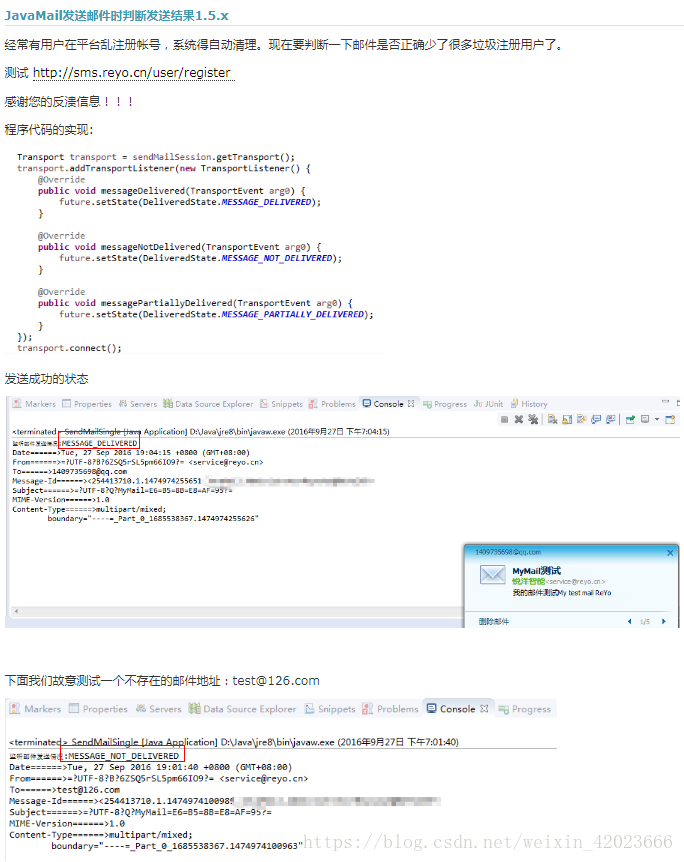Click MIME-Version line in second console
Viewport: 684px width, 862px height.
[67, 824]
